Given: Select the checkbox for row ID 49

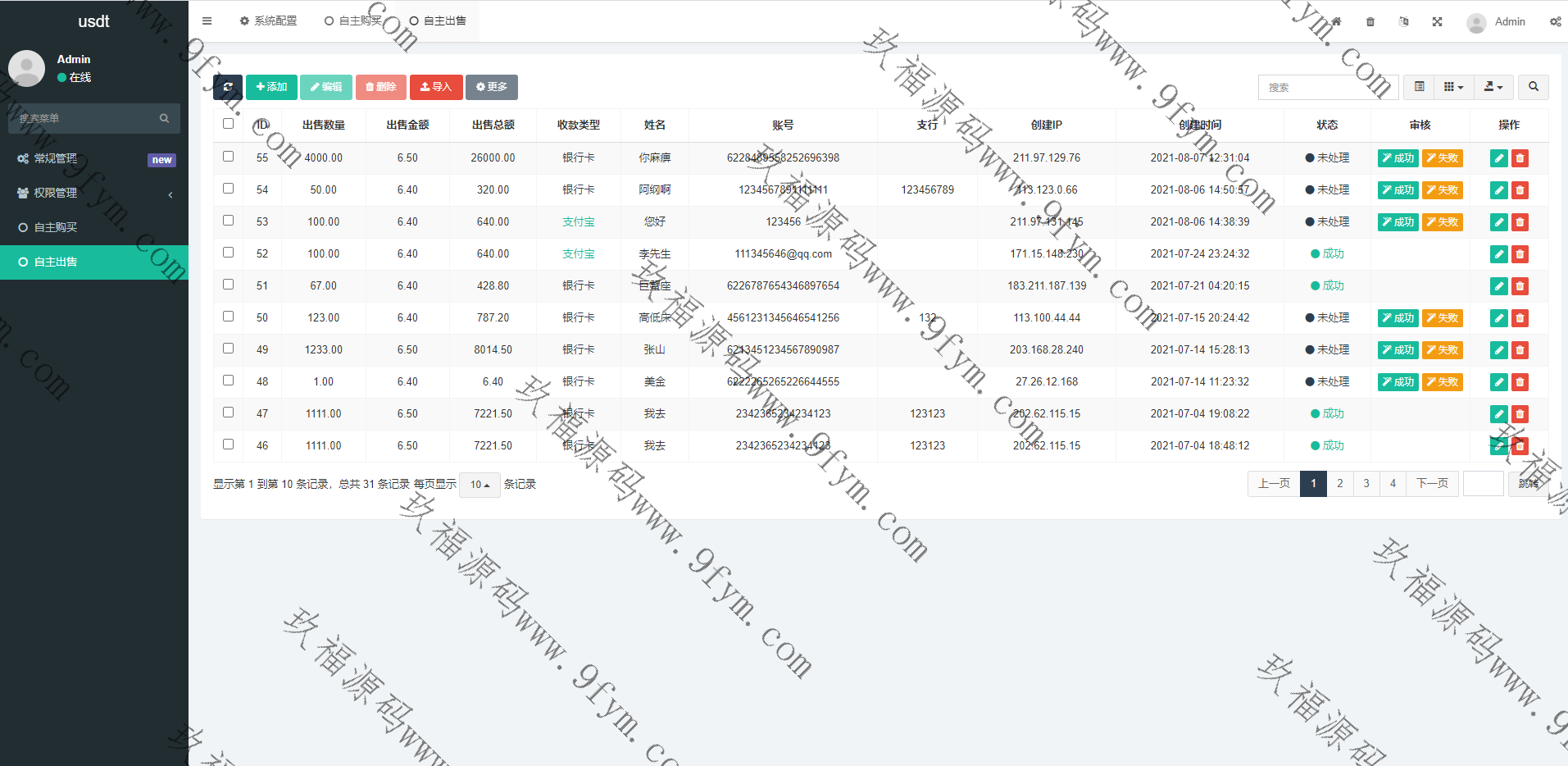Looking at the screenshot, I should click(x=229, y=349).
